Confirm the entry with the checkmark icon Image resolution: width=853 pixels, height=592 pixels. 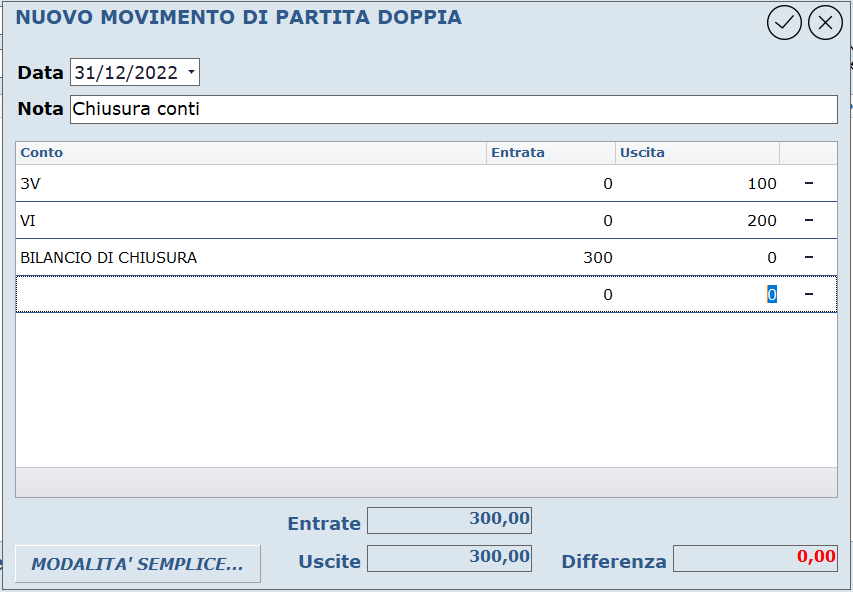tap(784, 23)
